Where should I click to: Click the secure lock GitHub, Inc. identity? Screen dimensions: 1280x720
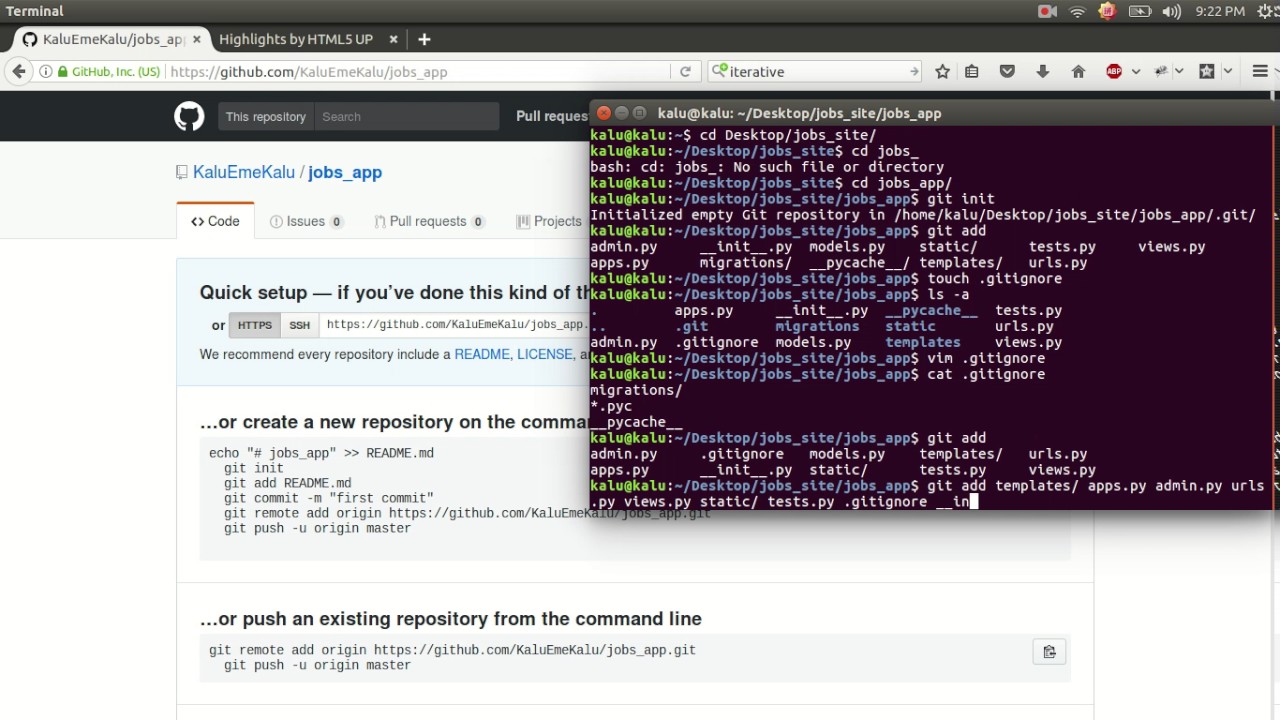click(109, 71)
